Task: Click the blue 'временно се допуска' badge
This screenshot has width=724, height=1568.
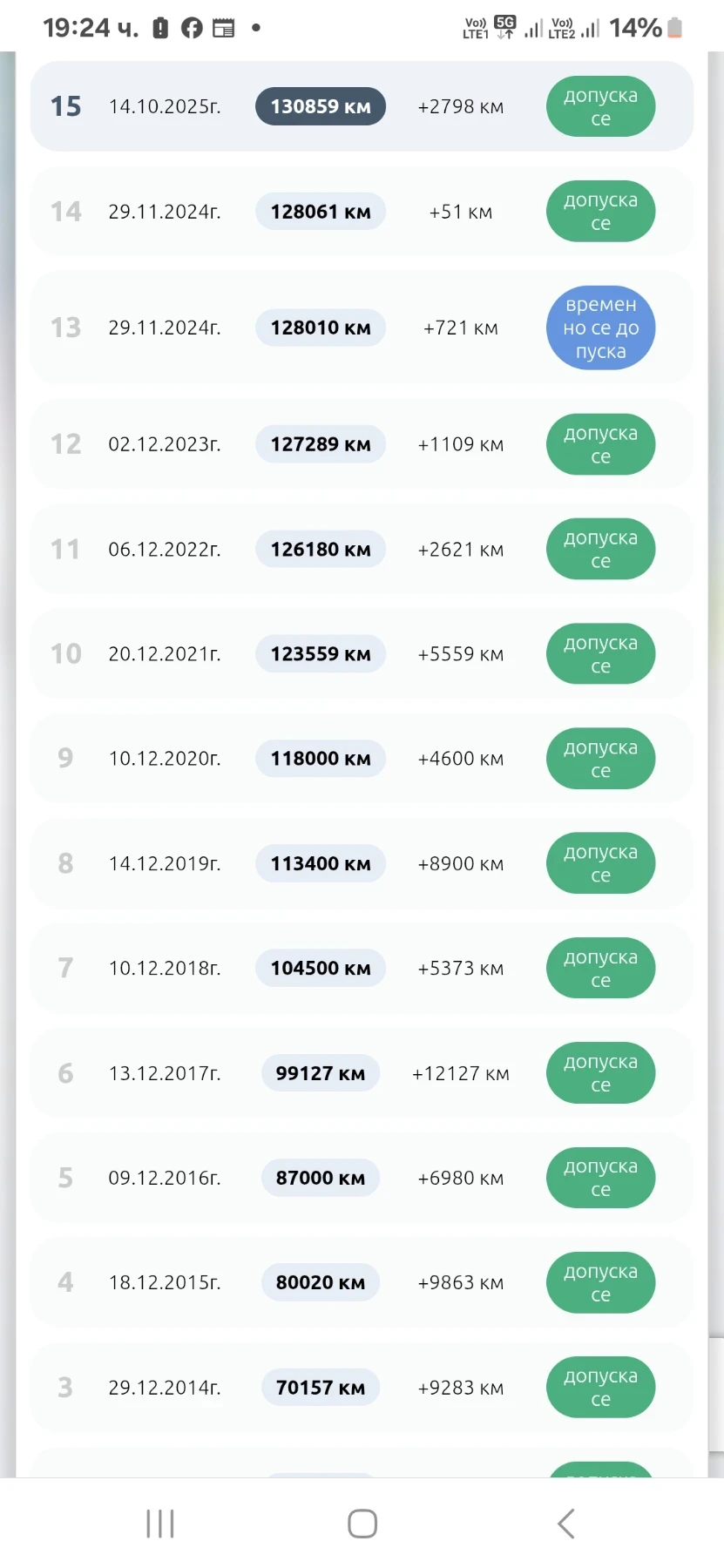Action: coord(601,328)
